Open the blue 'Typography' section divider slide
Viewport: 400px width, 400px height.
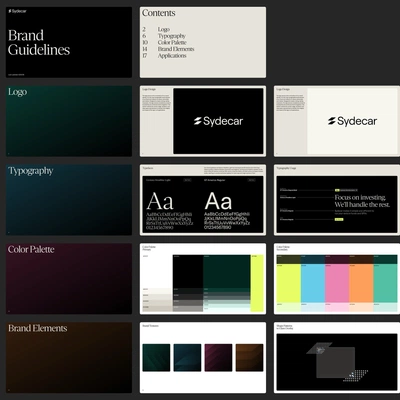69,200
